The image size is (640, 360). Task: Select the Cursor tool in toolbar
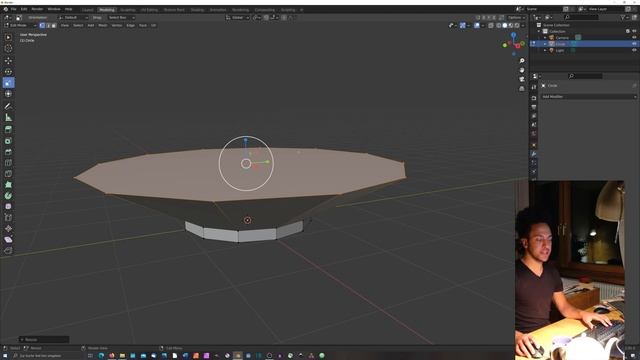(x=8, y=49)
